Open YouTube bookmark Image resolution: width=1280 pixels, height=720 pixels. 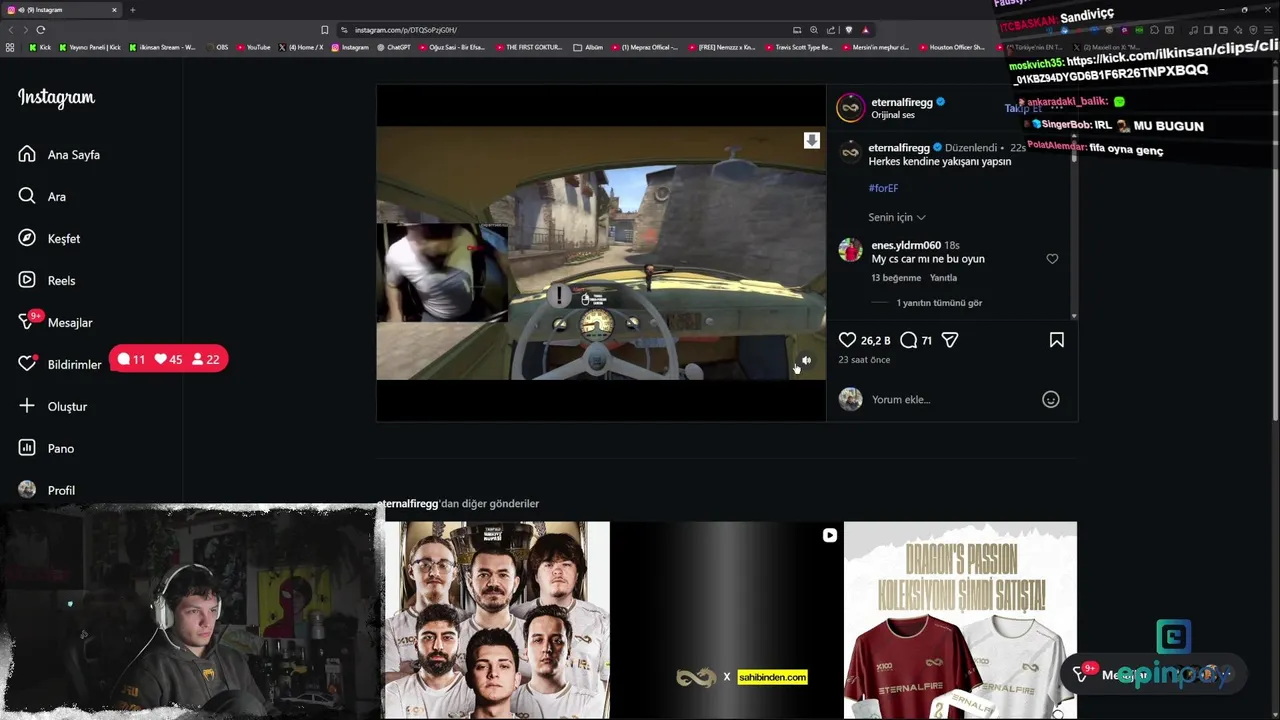pos(254,47)
